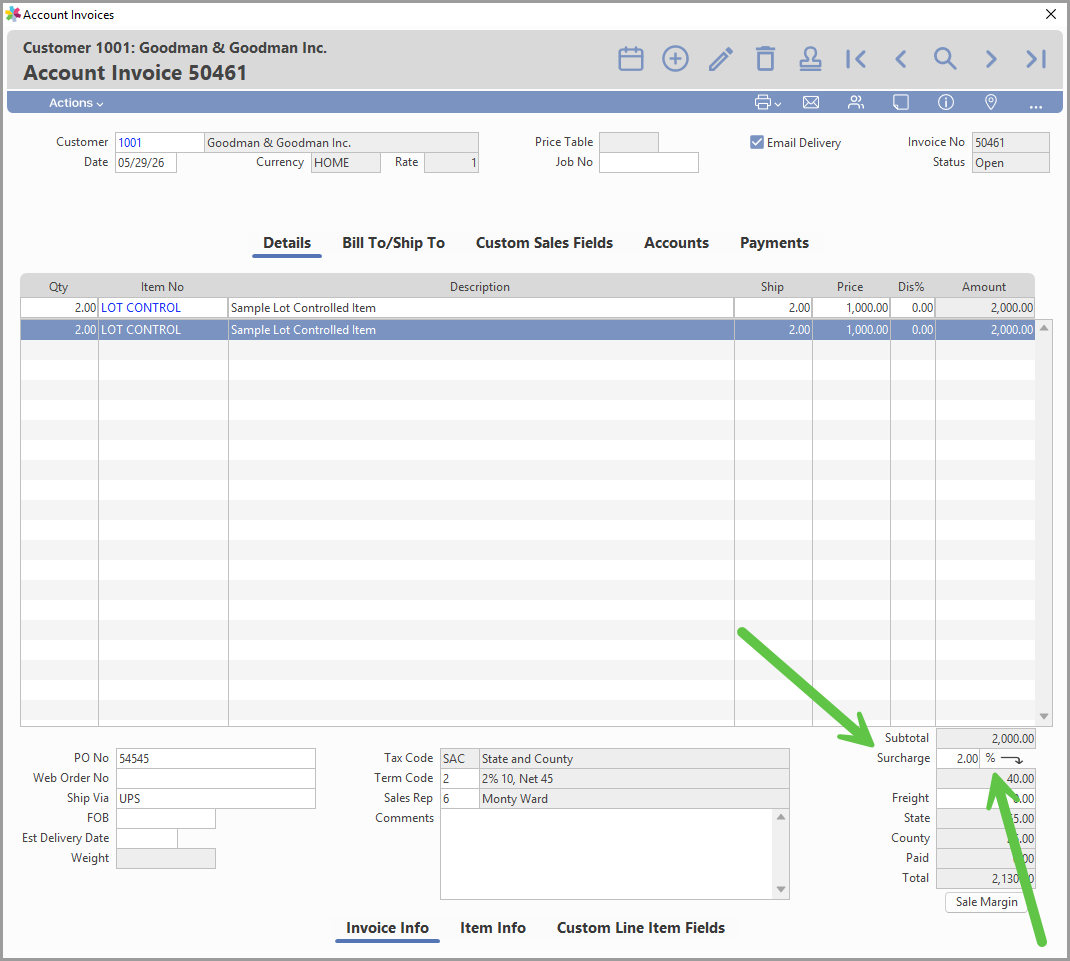Select the highlighted second LOT CONTROL row

click(527, 330)
